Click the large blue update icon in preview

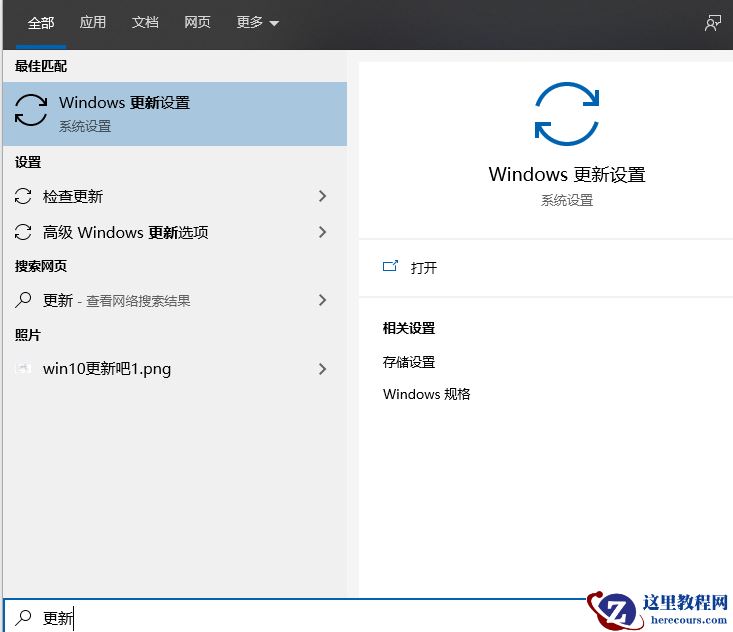[x=567, y=114]
